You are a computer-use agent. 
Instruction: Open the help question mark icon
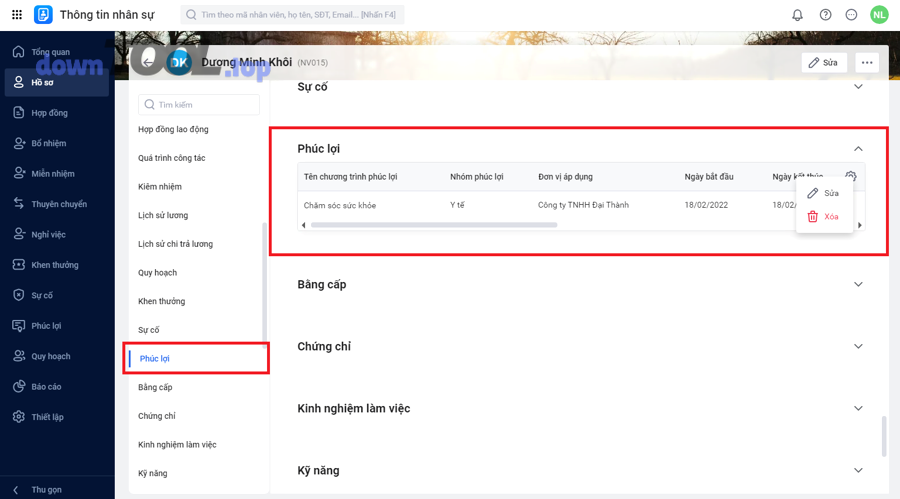[x=825, y=15]
